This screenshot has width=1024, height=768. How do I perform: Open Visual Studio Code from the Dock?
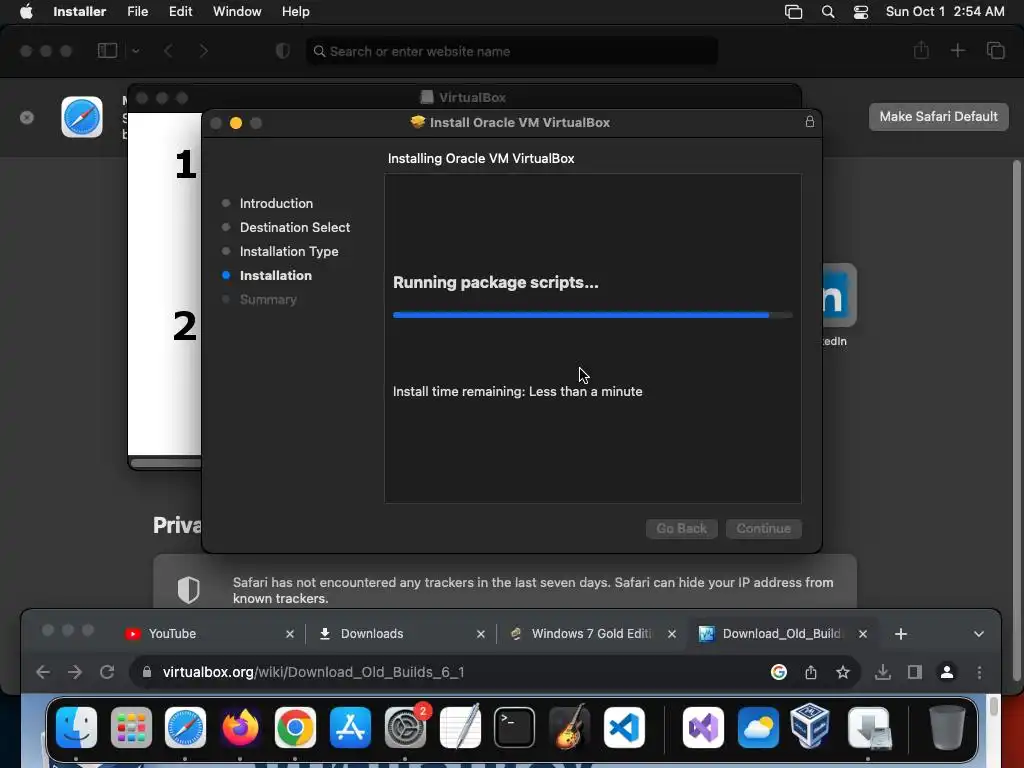(624, 727)
